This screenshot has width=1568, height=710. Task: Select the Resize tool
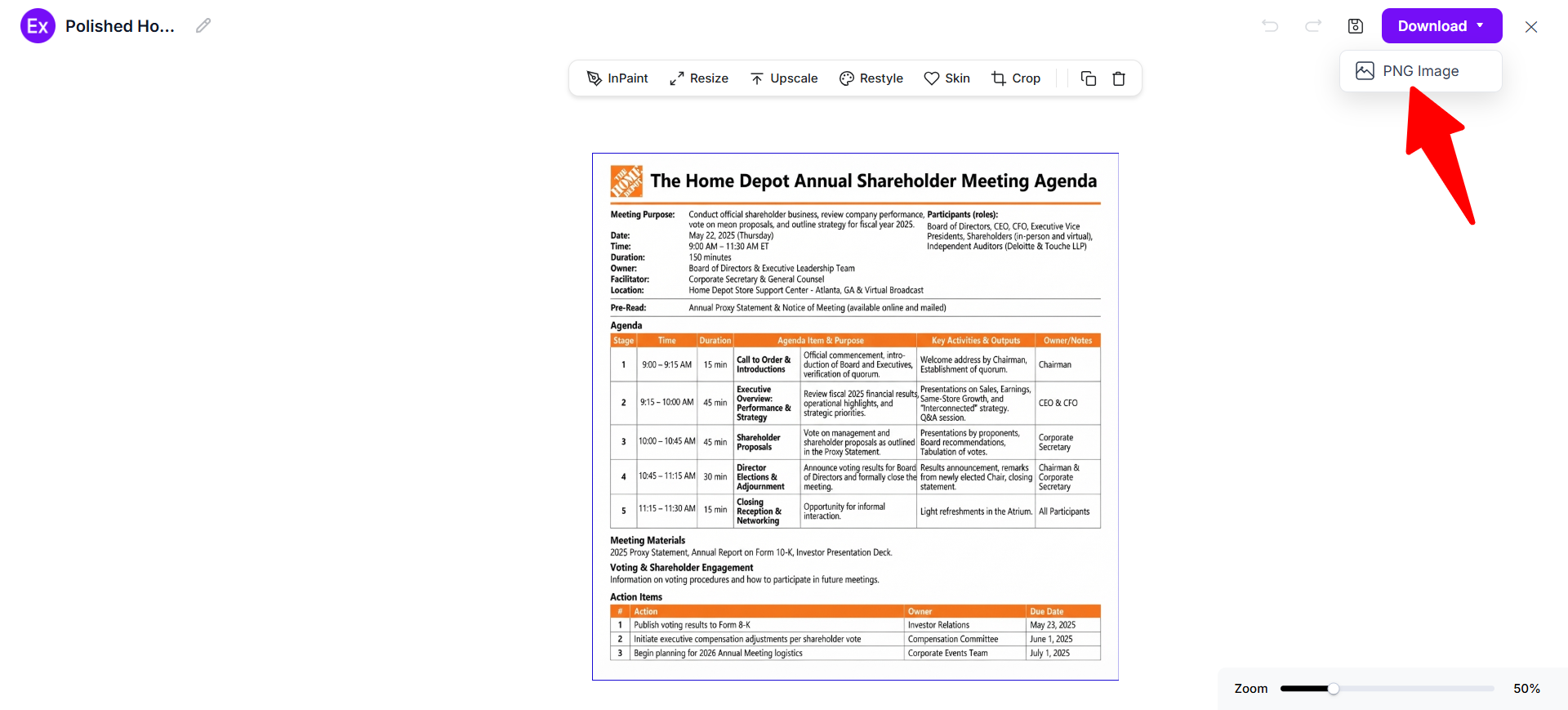tap(699, 78)
